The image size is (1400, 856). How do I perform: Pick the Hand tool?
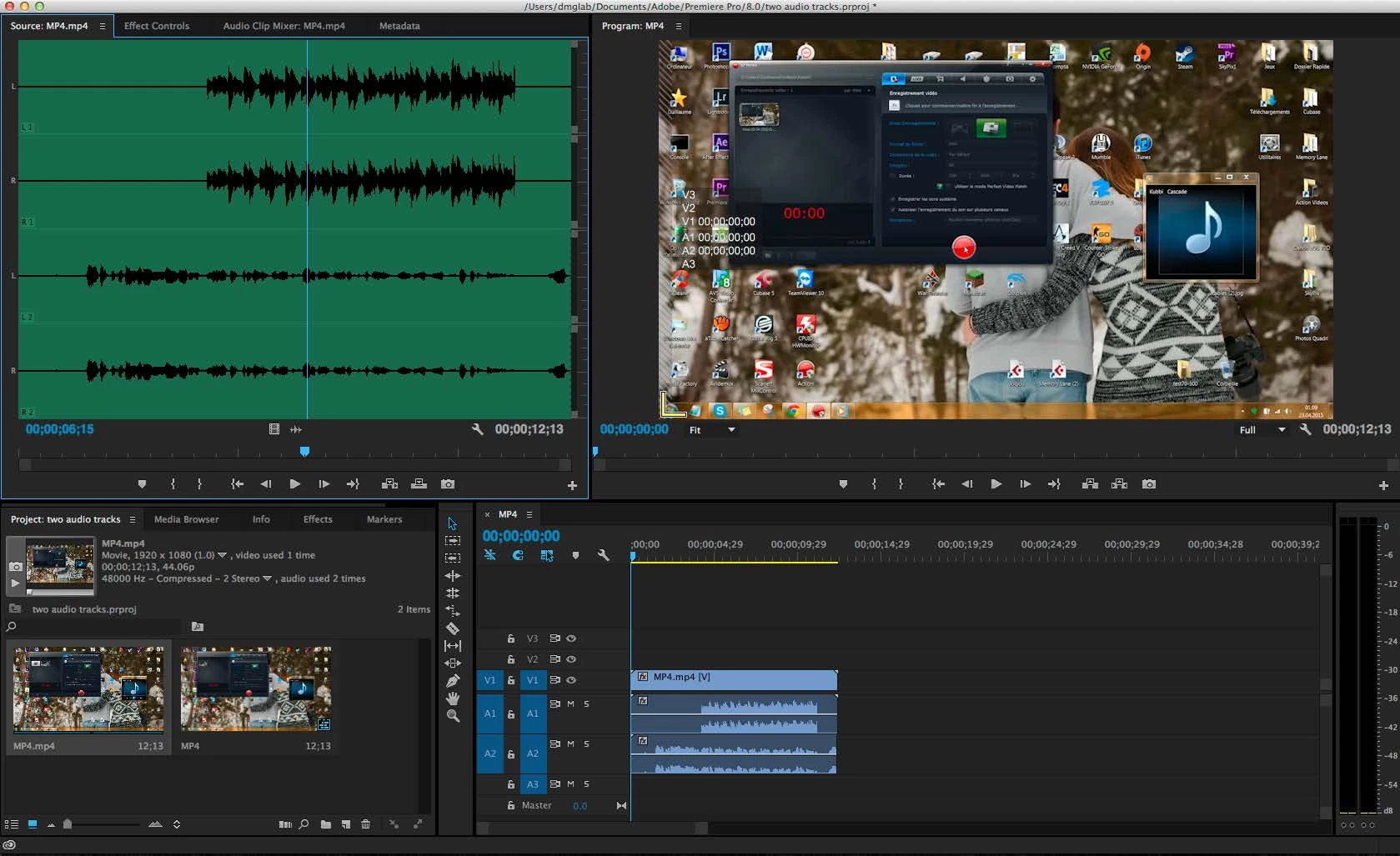(x=453, y=698)
